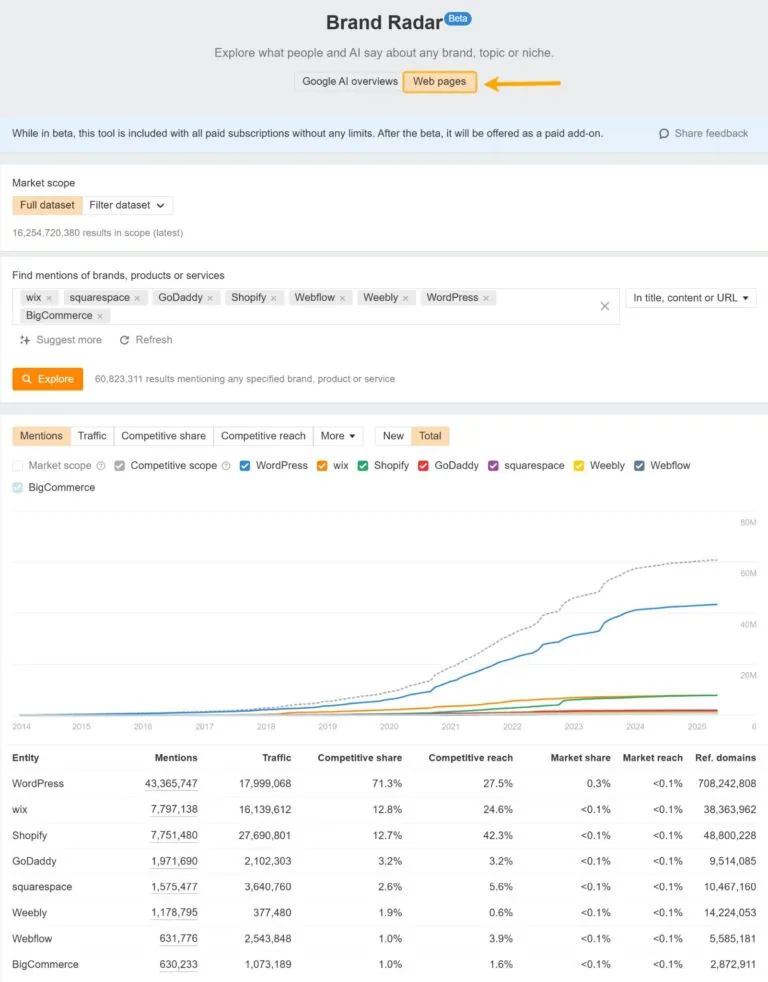768x982 pixels.
Task: Switch the chart to New
Action: pyautogui.click(x=393, y=436)
